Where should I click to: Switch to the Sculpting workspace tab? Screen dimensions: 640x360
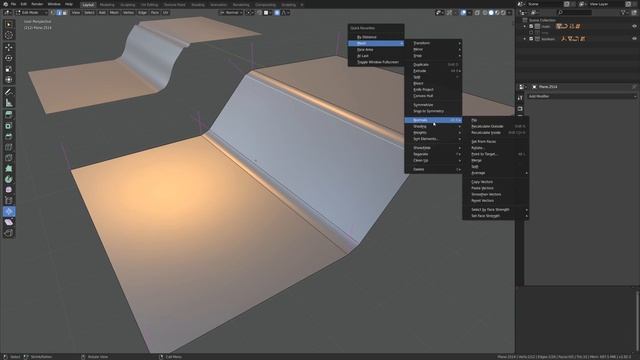[x=128, y=4]
